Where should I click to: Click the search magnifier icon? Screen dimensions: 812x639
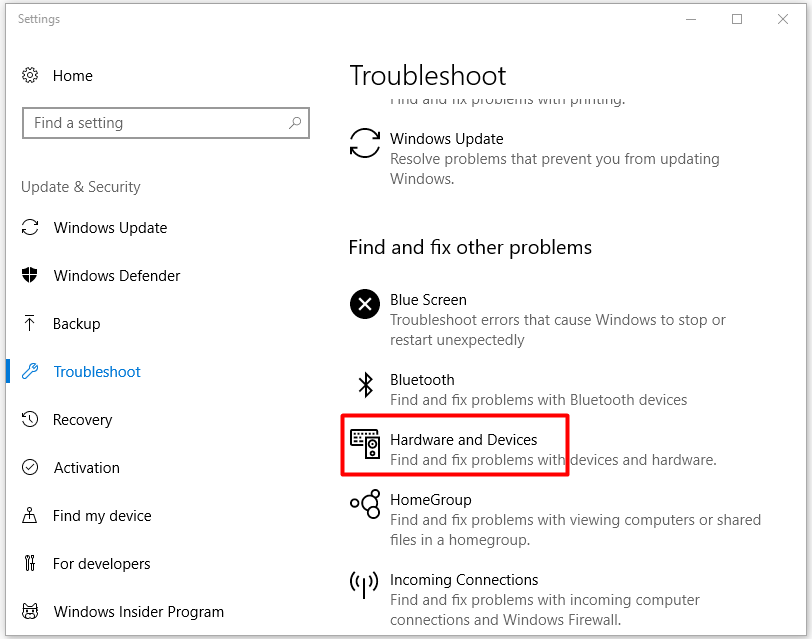click(295, 123)
